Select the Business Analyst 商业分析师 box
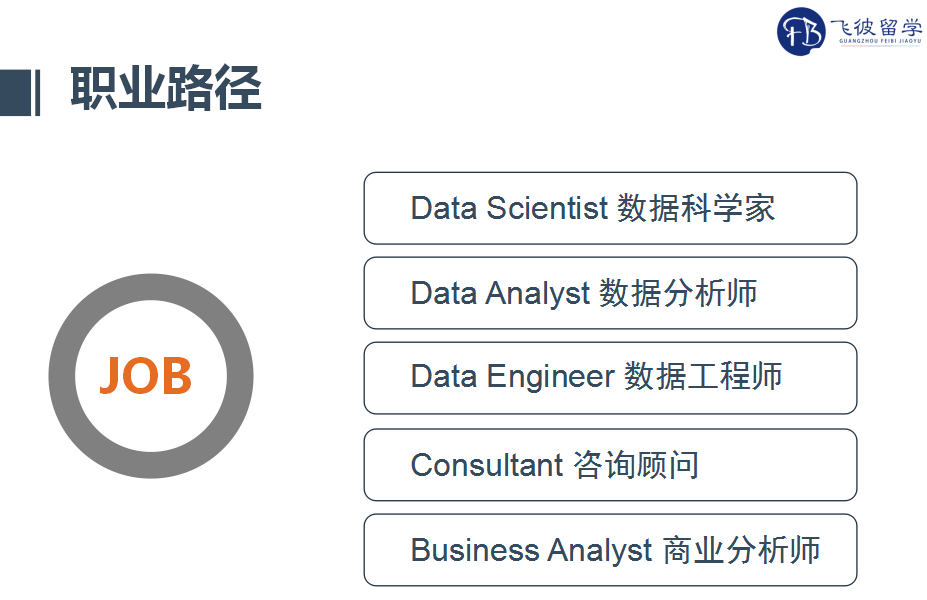The width and height of the screenshot is (927, 600). pos(610,550)
